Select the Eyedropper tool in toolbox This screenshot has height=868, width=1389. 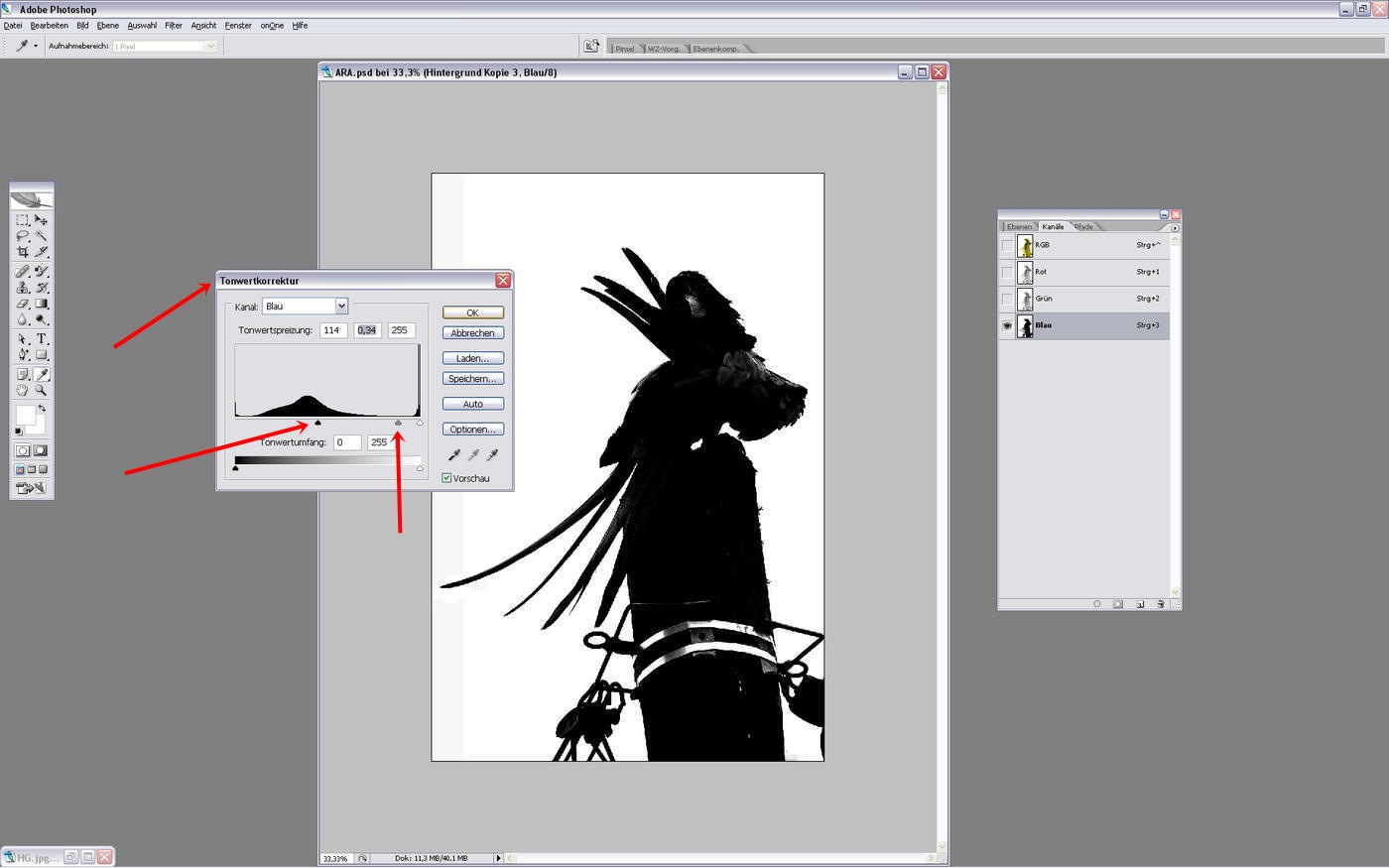[x=42, y=374]
